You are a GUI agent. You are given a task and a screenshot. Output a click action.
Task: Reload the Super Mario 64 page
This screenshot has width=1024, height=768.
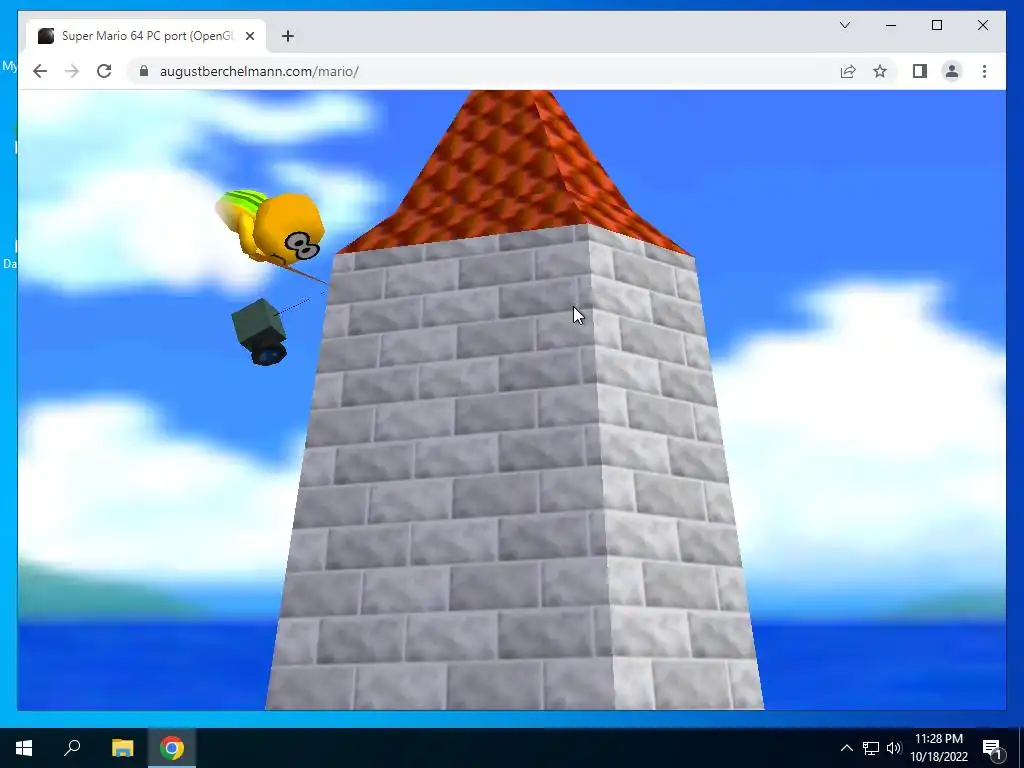104,71
